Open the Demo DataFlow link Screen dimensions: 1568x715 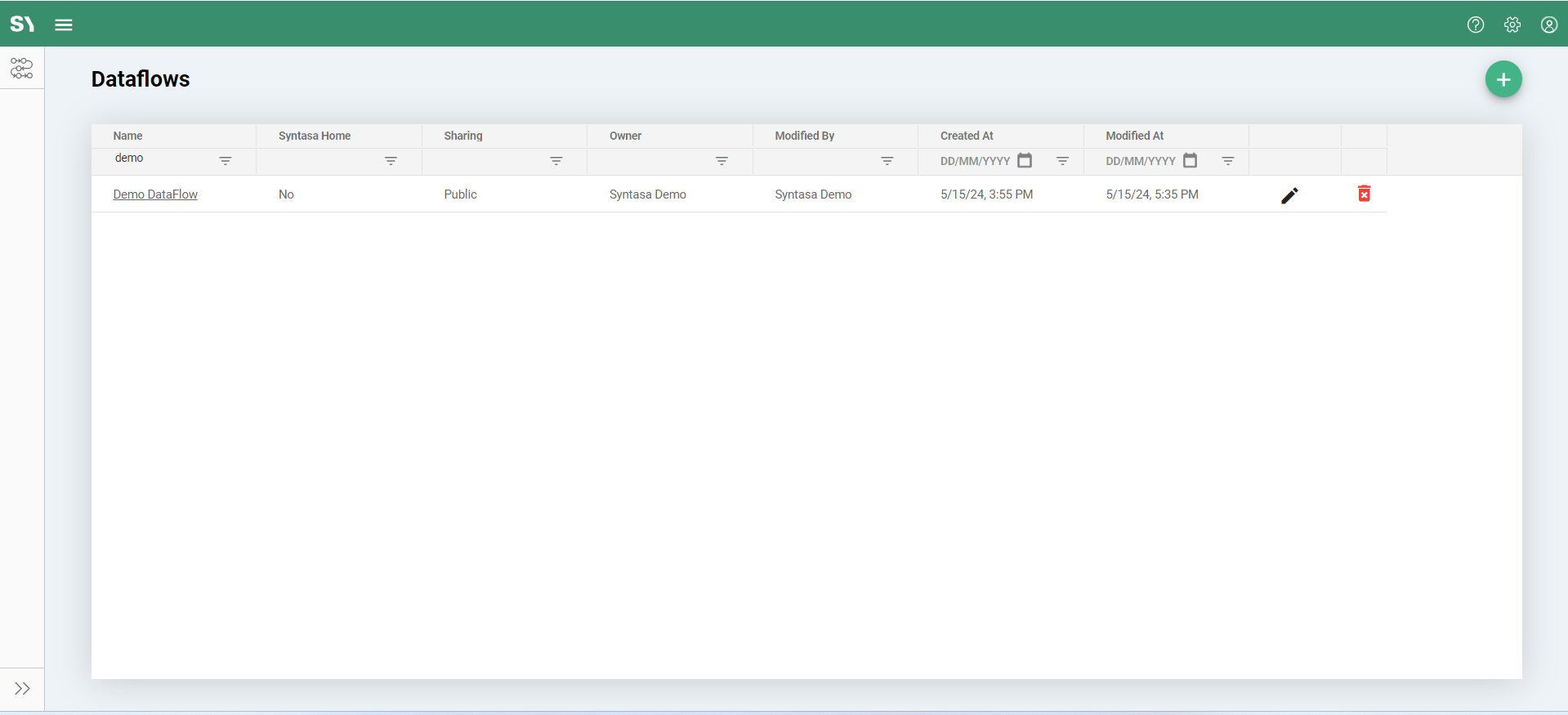tap(155, 194)
